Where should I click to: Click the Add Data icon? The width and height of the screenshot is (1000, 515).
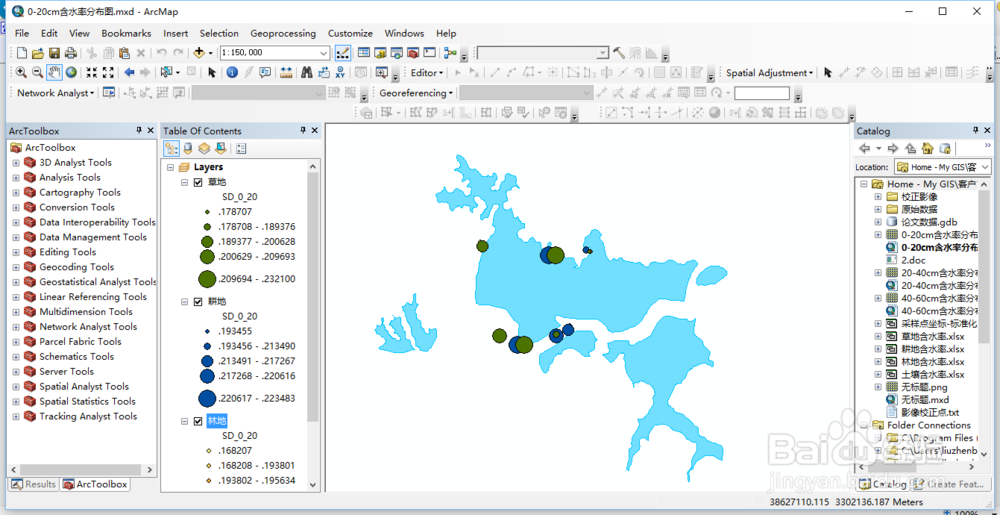click(199, 53)
